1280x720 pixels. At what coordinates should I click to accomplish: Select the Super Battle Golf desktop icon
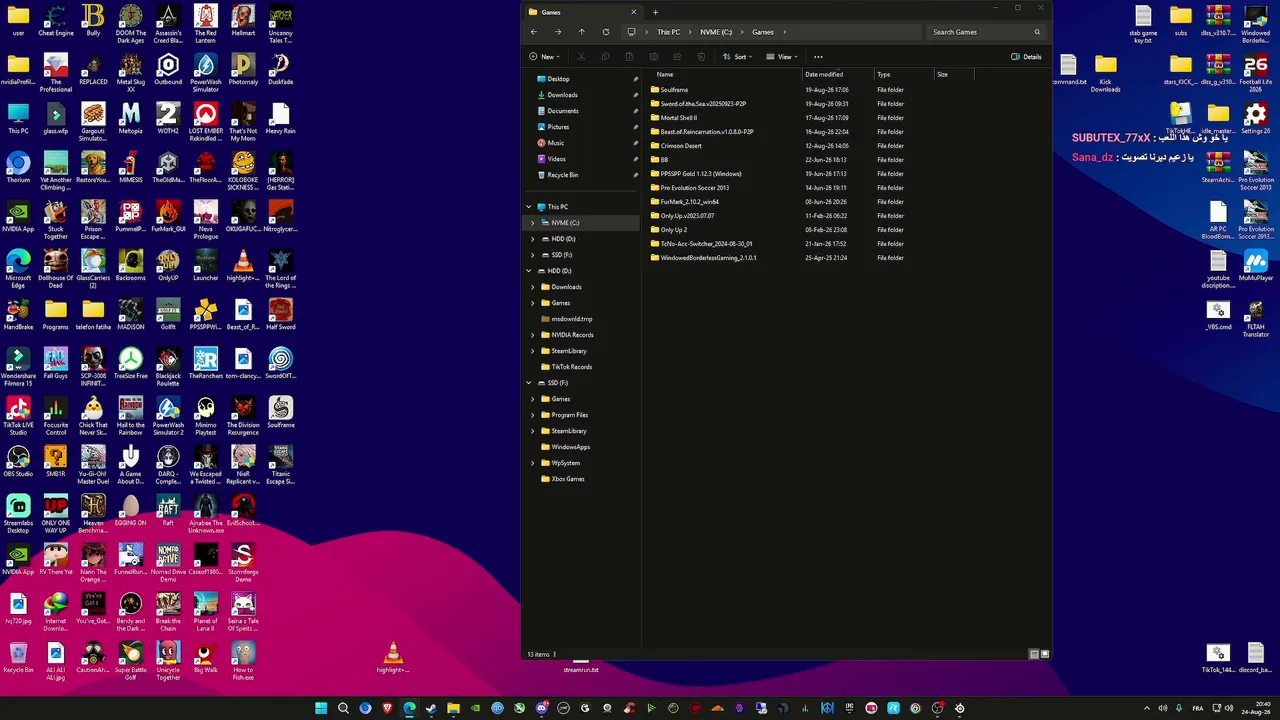pyautogui.click(x=130, y=658)
